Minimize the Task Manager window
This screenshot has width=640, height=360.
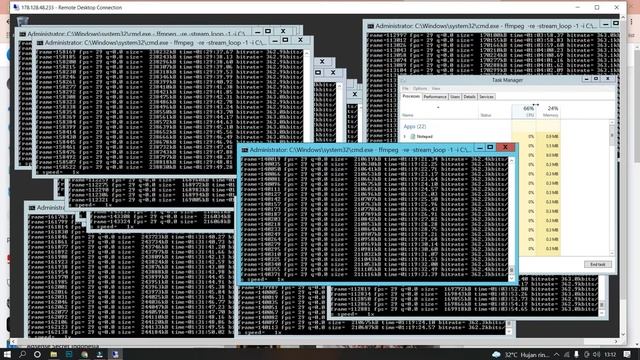click(587, 79)
